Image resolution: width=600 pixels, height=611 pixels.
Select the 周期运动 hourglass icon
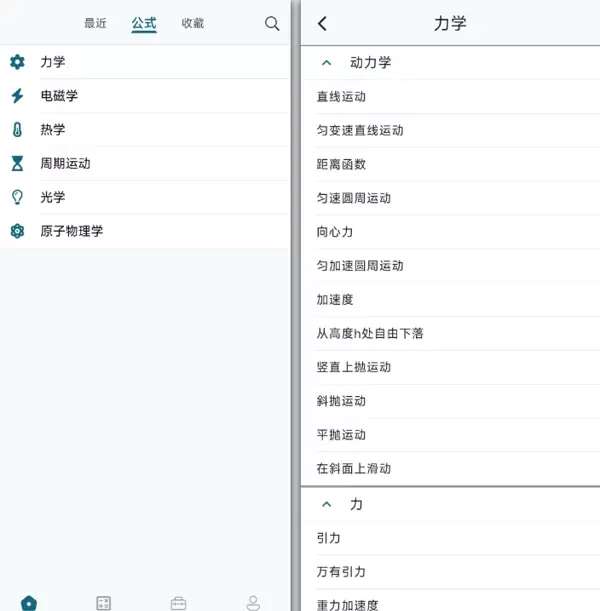[x=17, y=163]
